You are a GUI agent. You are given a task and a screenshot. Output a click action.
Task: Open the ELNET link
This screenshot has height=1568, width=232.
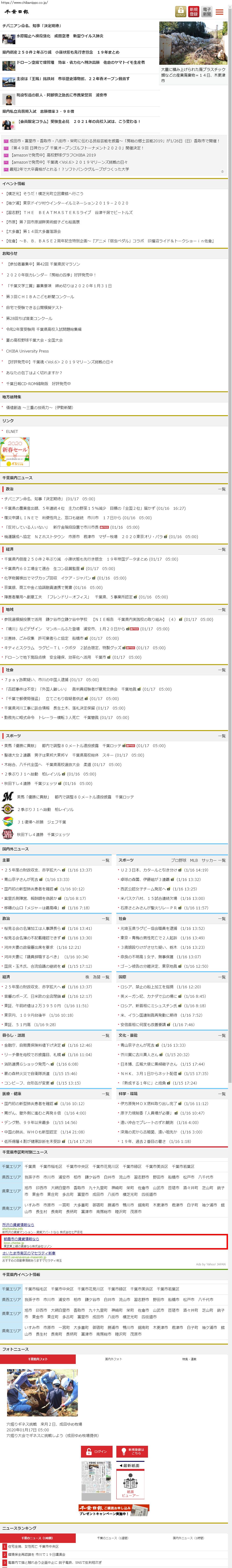(x=12, y=431)
